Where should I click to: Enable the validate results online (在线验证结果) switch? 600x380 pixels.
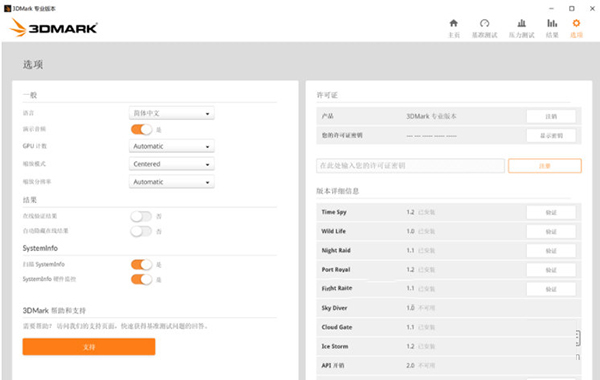pyautogui.click(x=141, y=217)
